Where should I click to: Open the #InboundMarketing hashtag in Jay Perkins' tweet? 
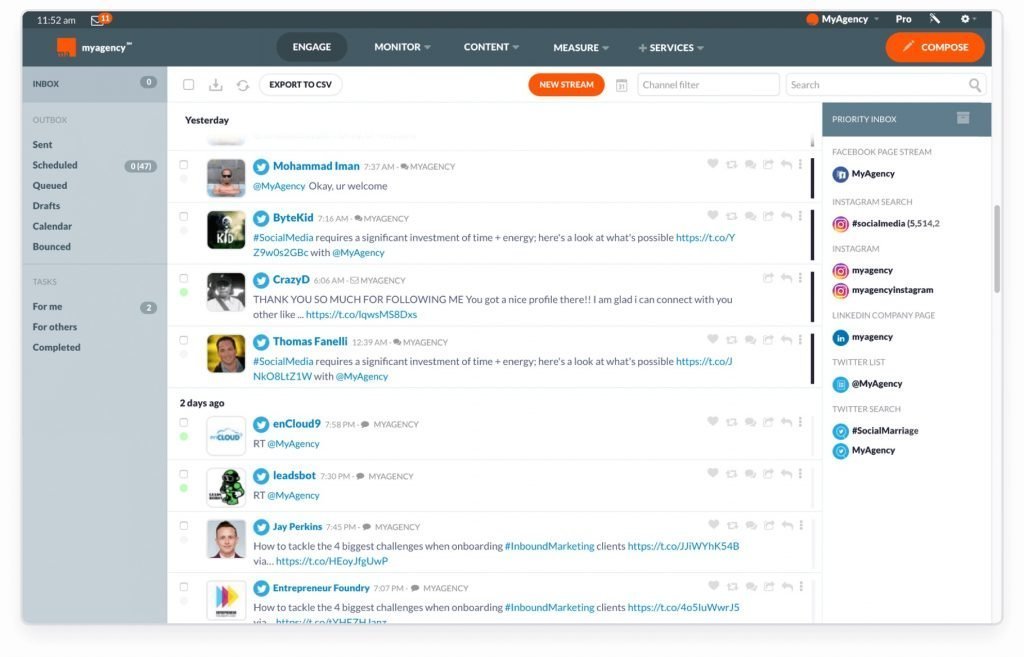(549, 546)
